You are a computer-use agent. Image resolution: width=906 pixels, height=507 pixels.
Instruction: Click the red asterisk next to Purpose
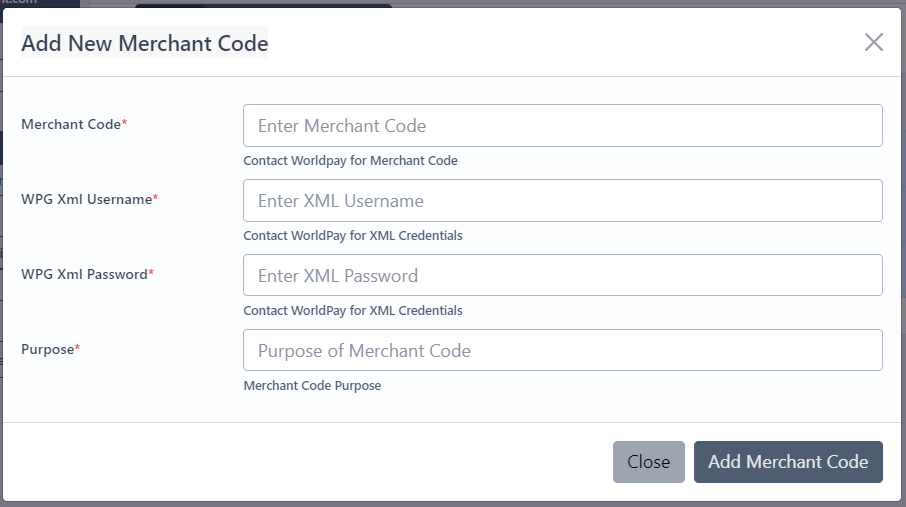point(78,348)
